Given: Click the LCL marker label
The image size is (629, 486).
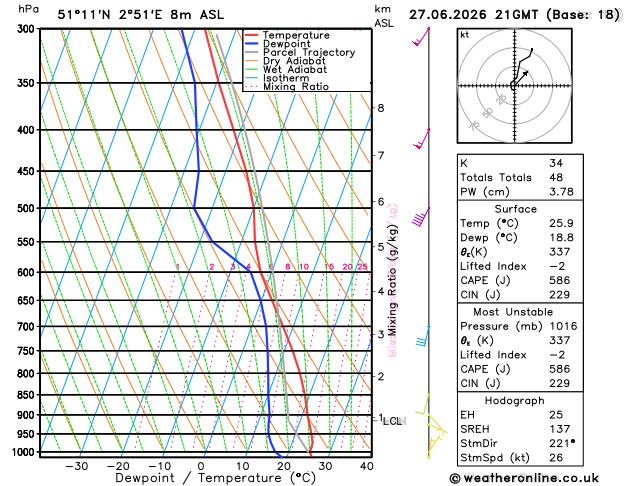Looking at the screenshot, I should [x=394, y=421].
